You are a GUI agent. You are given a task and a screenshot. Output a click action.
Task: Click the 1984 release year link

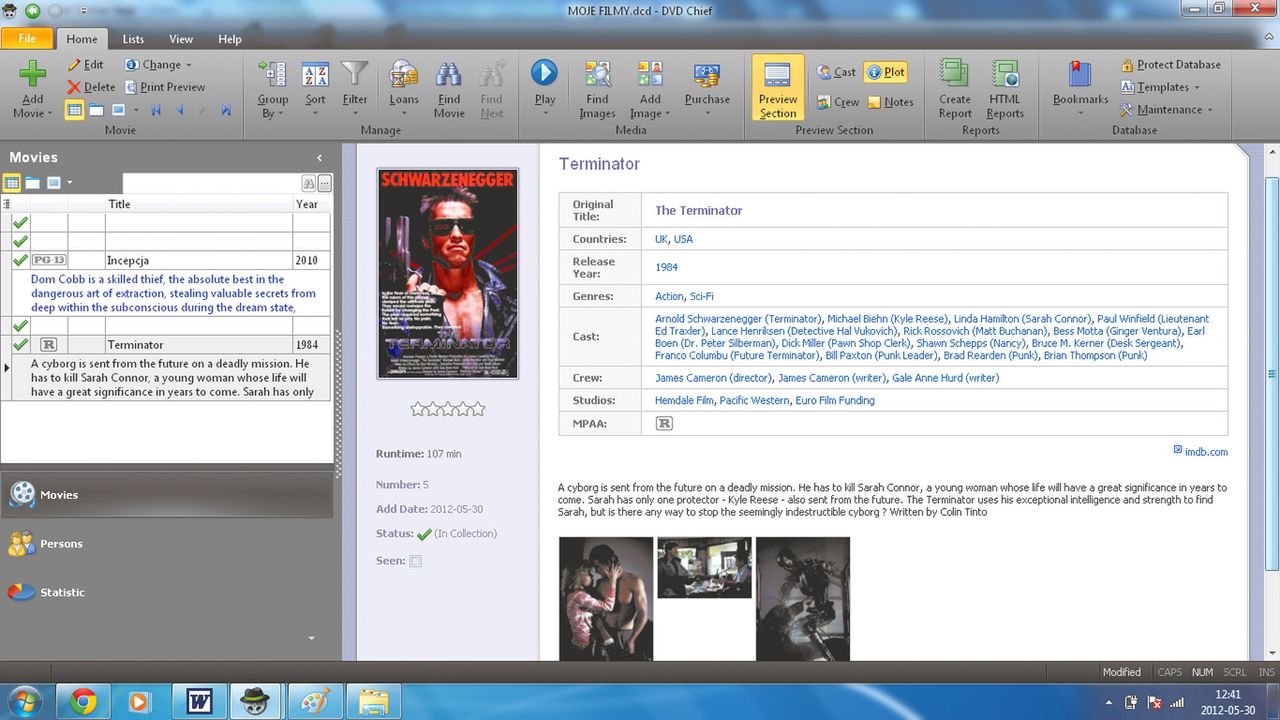click(666, 267)
